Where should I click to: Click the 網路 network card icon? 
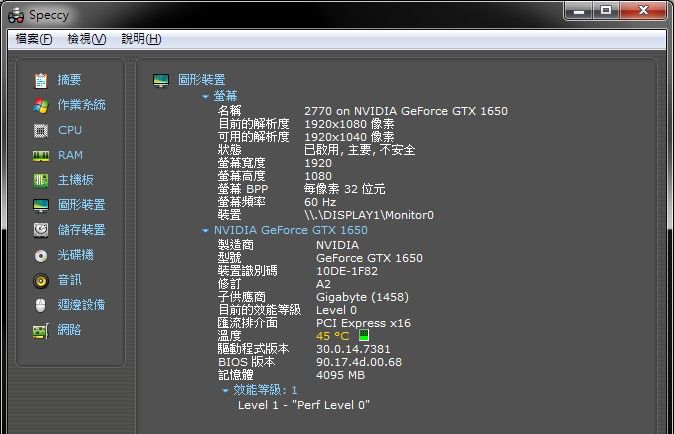click(41, 330)
